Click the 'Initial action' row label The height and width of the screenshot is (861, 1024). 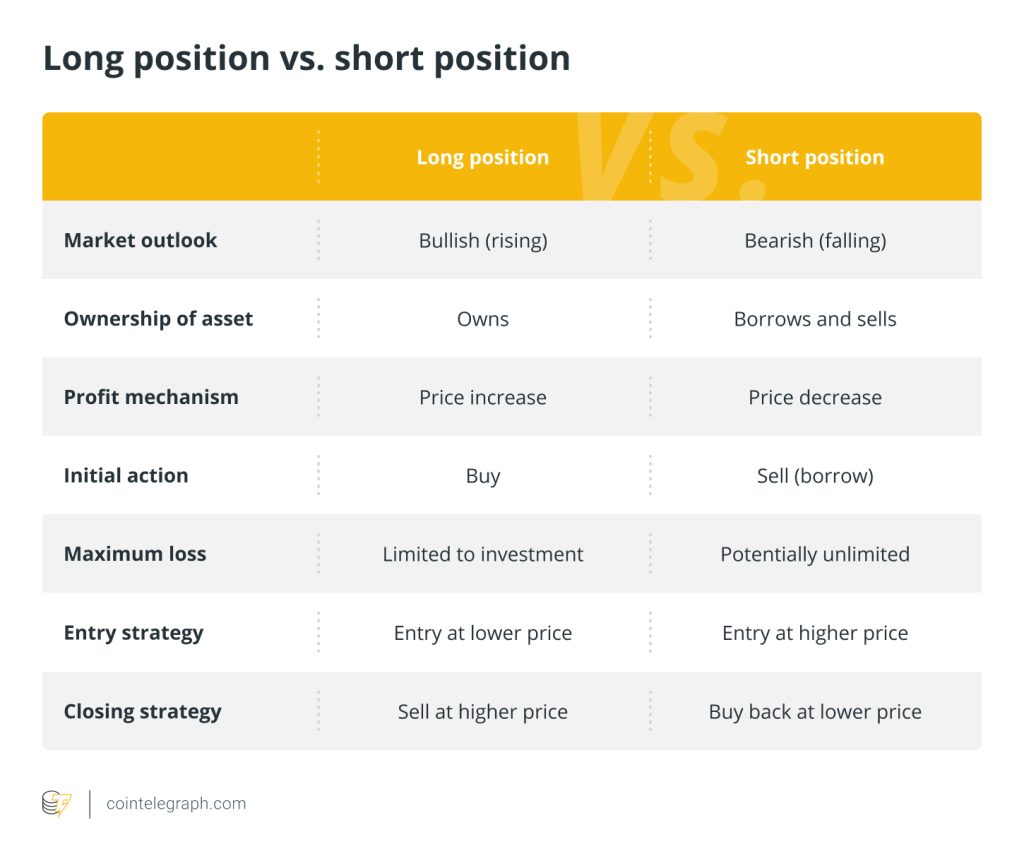pyautogui.click(x=126, y=476)
